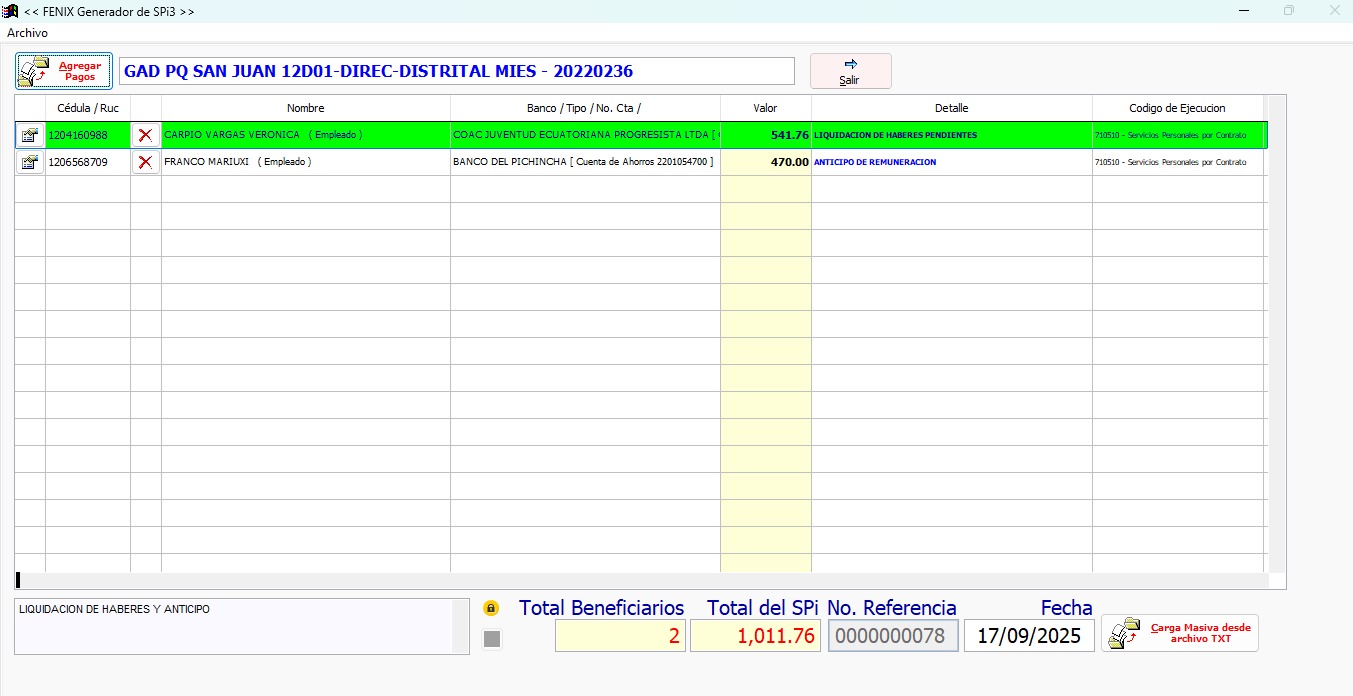Click the Fecha date field
1353x696 pixels.
point(1029,636)
